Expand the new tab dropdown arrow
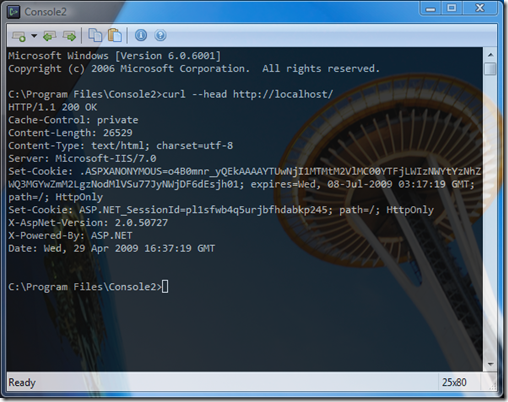508x402 pixels. click(34, 35)
